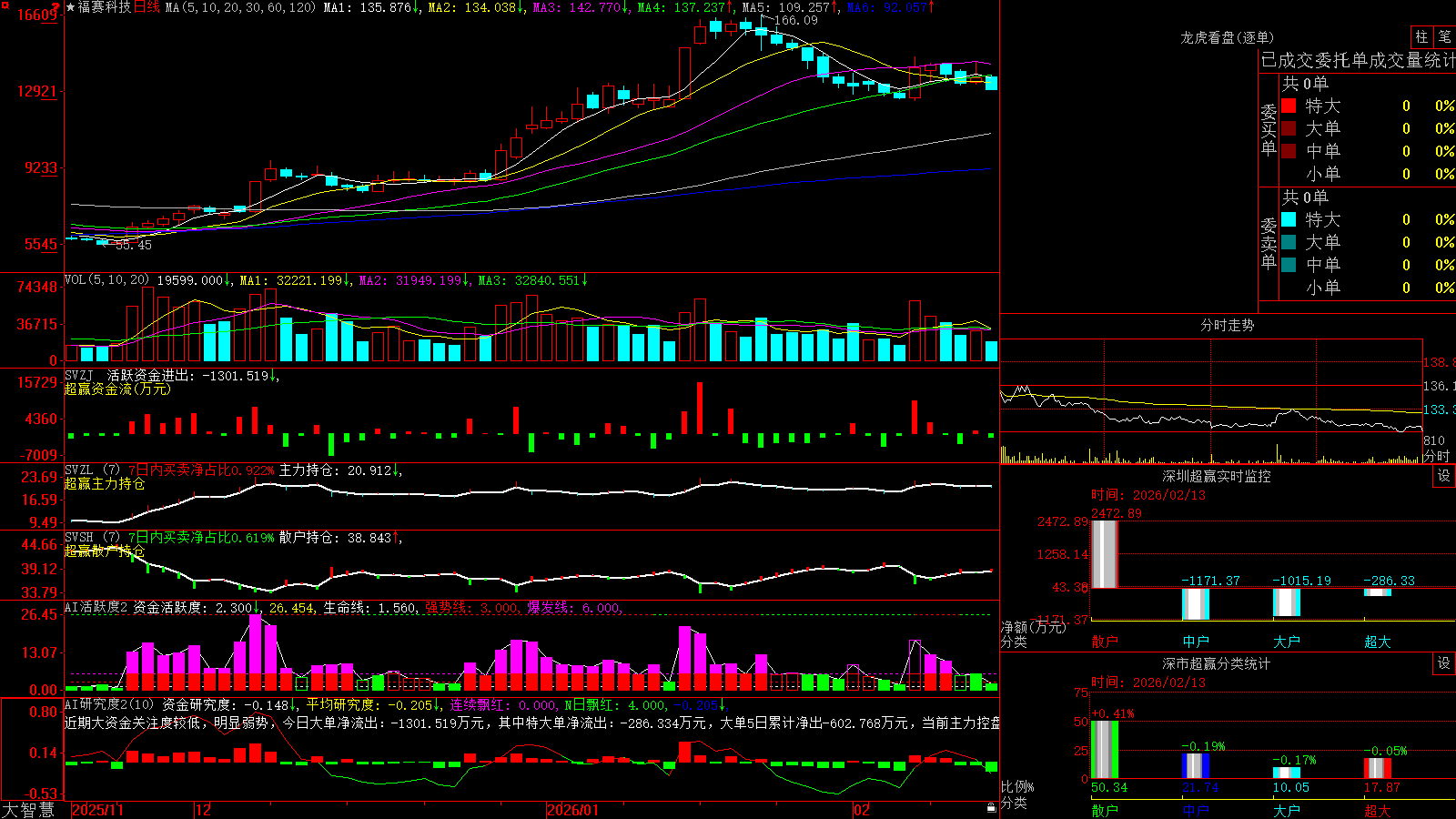This screenshot has height=819, width=1456.
Task: Click the 资金研究度: -0.148 value
Action: point(226,704)
